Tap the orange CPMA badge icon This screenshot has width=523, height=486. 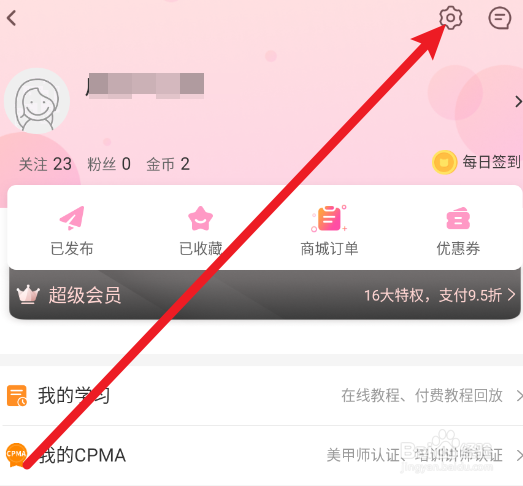(16, 455)
